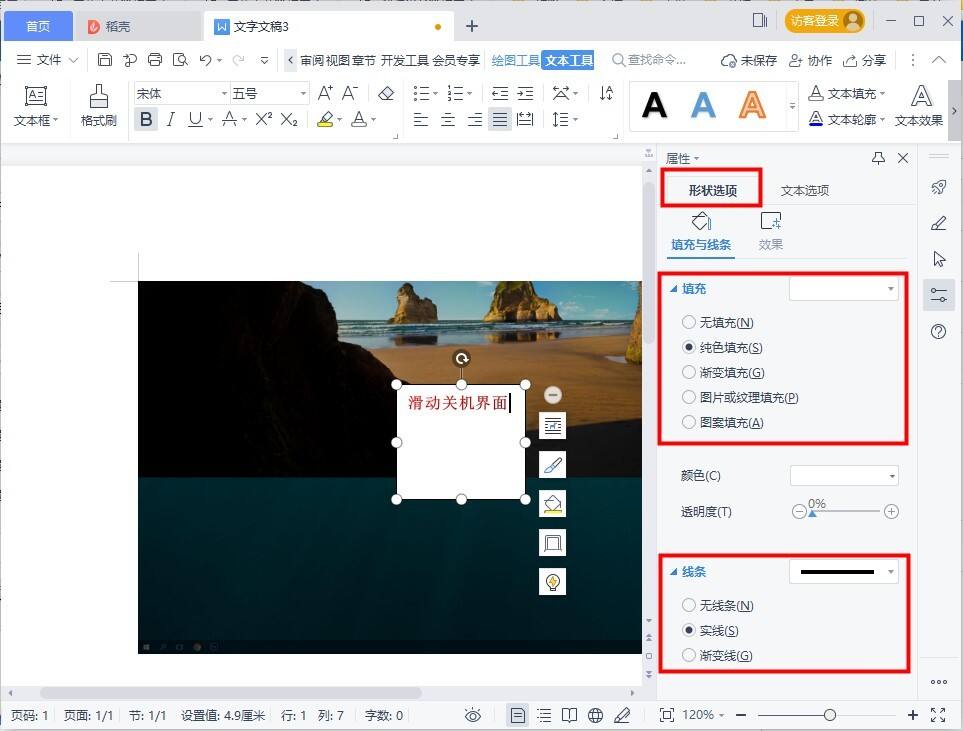963x731 pixels.
Task: Apply Underline formatting
Action: coord(195,119)
